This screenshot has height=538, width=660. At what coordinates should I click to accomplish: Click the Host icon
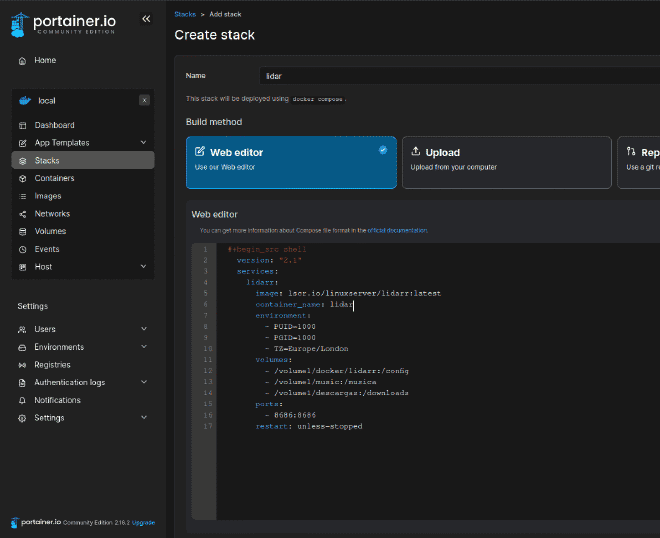click(23, 267)
